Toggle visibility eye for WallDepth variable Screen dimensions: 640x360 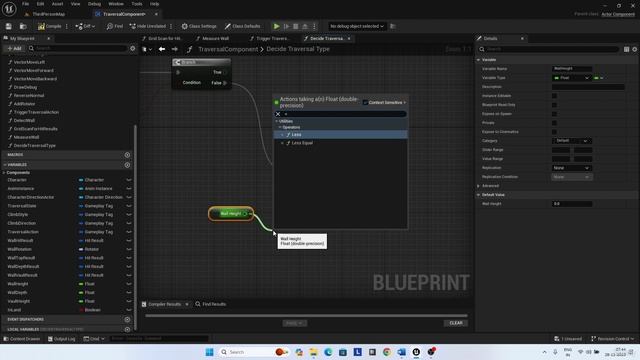(129, 293)
